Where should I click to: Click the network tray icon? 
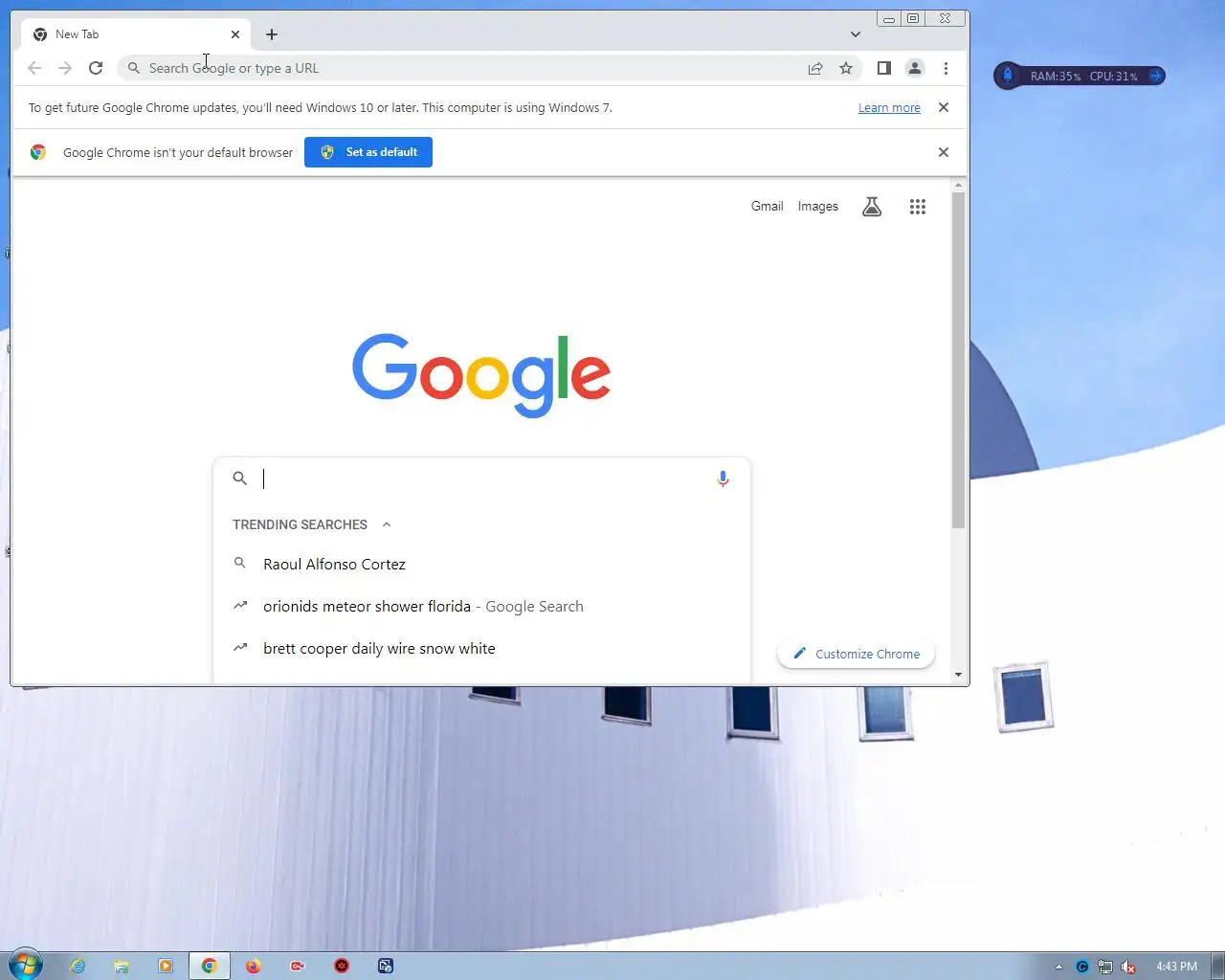click(1105, 967)
